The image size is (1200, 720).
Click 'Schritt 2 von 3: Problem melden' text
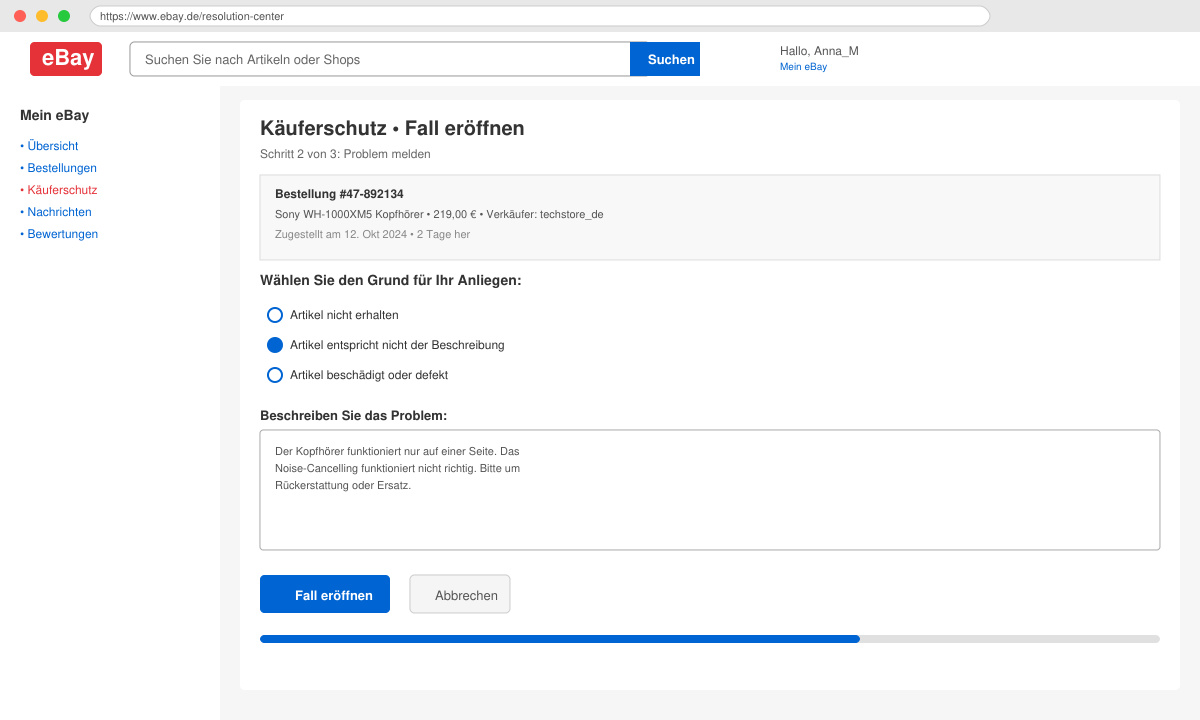(x=345, y=154)
